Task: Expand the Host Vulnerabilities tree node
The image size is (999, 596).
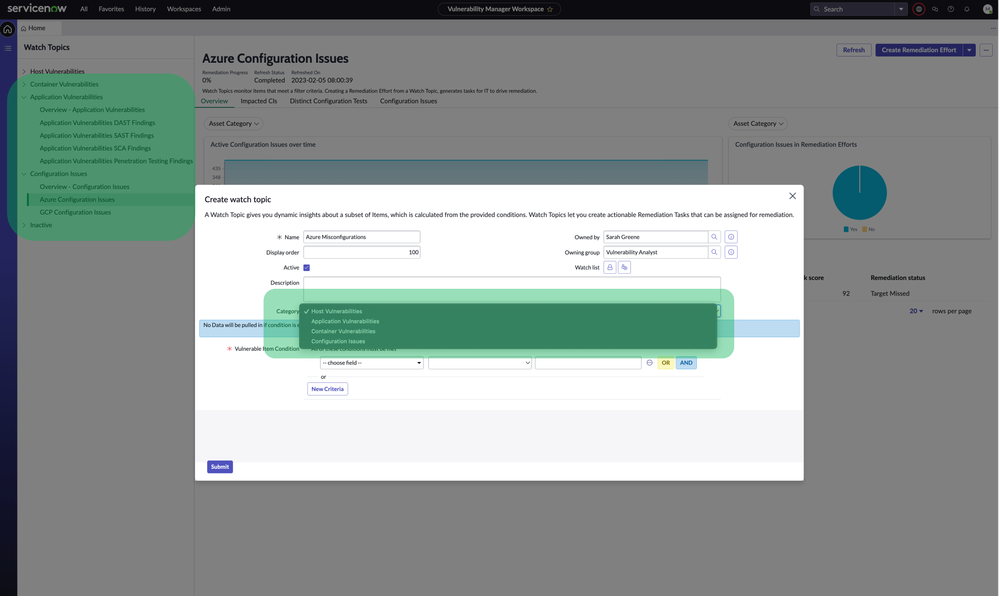Action: [24, 71]
